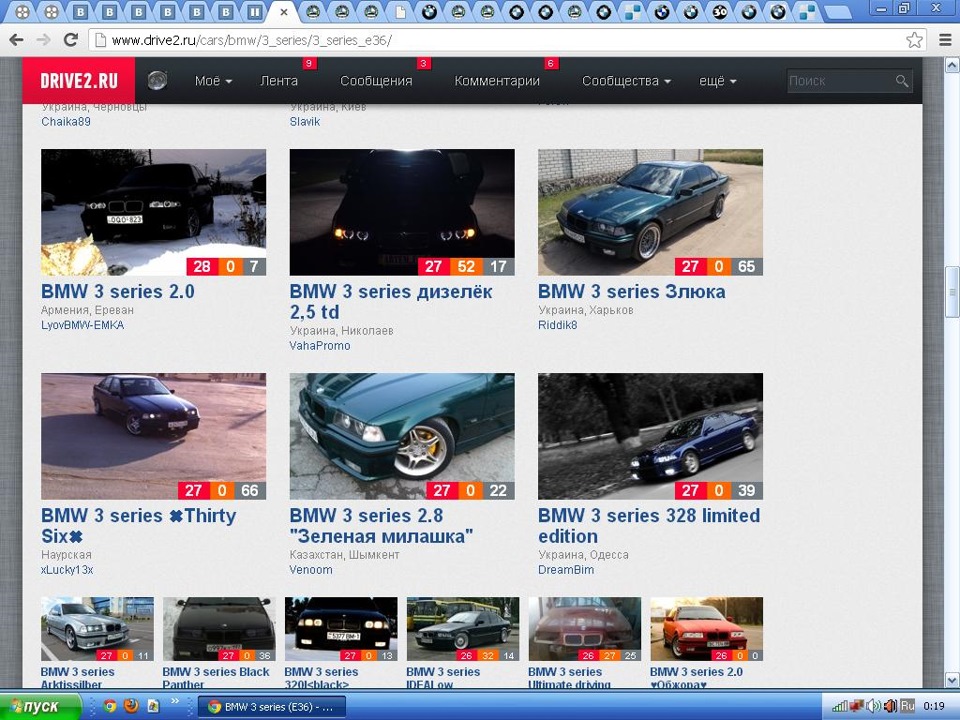Screen dimensions: 960x720
Task: Open user profile xLucky13x
Action: [x=67, y=570]
